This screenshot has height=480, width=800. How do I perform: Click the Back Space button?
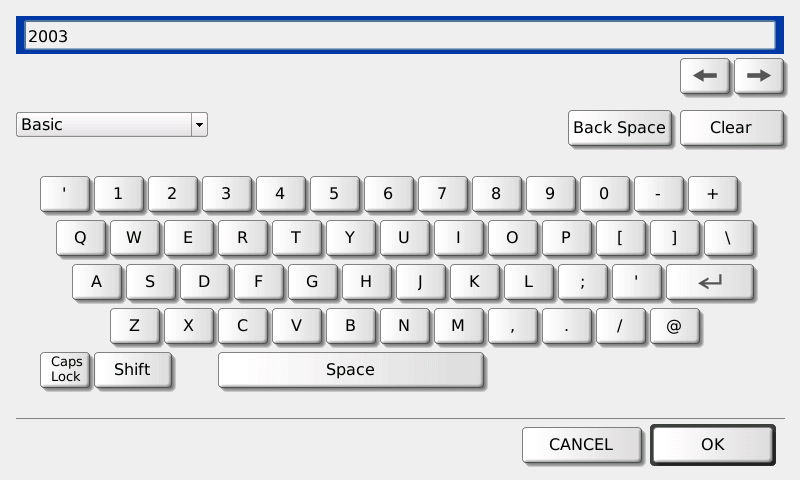pos(619,128)
